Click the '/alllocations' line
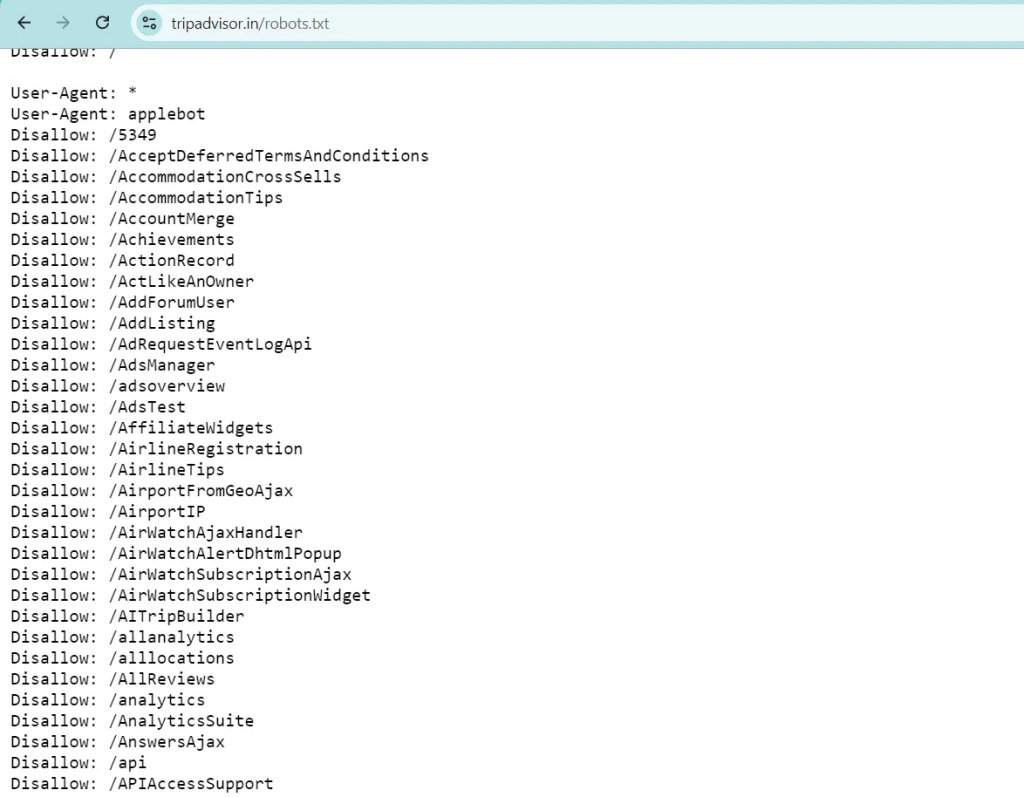Screen dimensions: 1024x797 (122, 657)
